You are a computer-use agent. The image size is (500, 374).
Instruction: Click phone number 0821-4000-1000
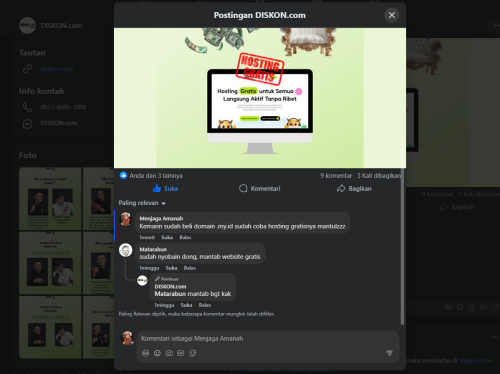point(63,107)
